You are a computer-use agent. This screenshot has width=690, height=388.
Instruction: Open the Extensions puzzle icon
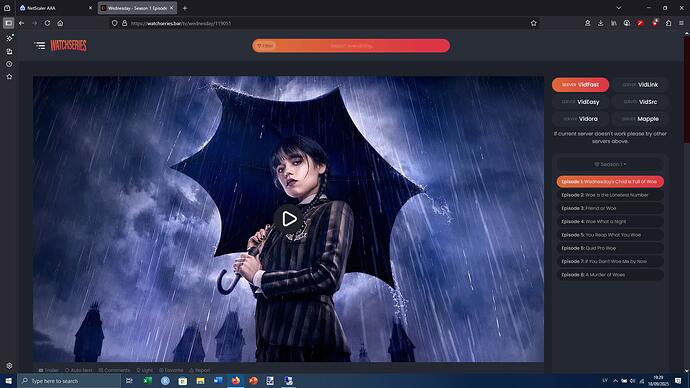point(668,23)
